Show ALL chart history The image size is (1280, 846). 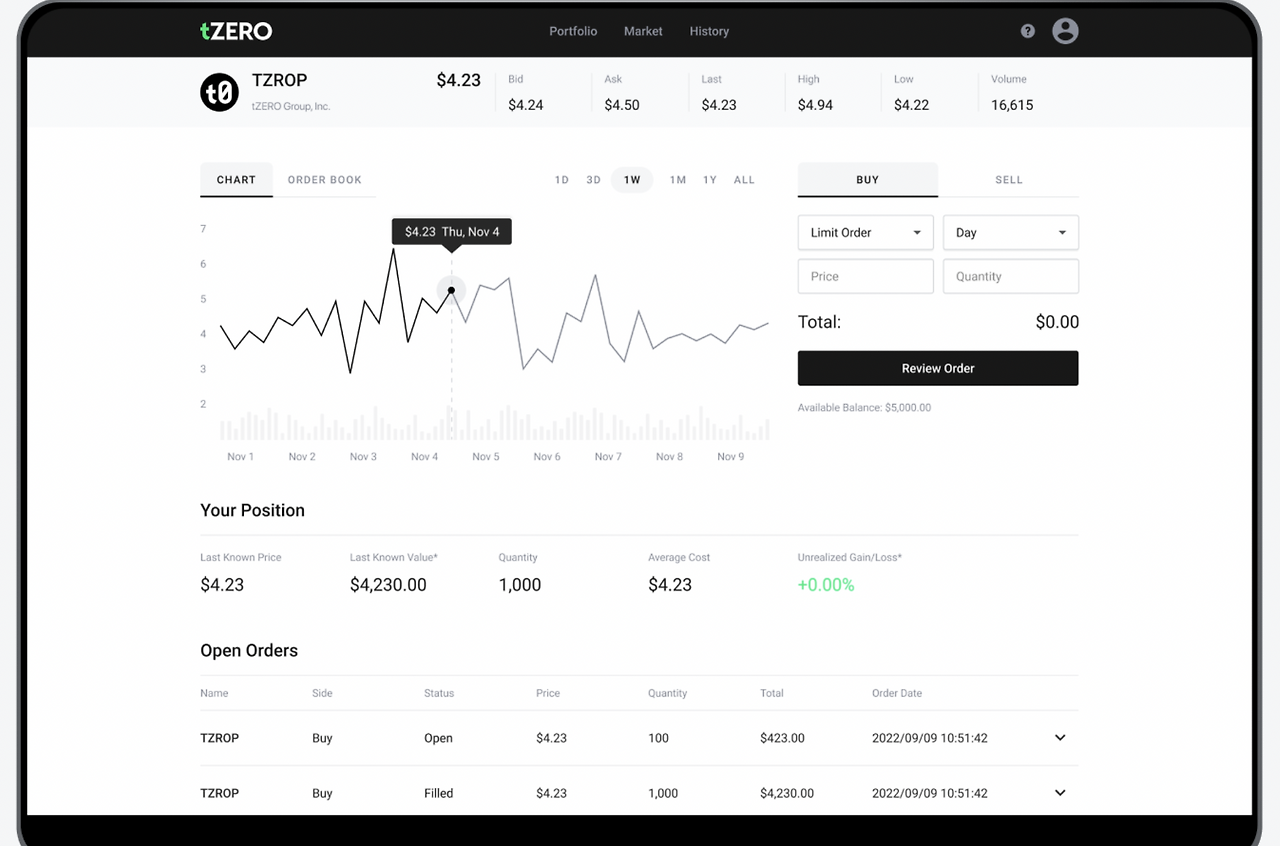pyautogui.click(x=744, y=180)
